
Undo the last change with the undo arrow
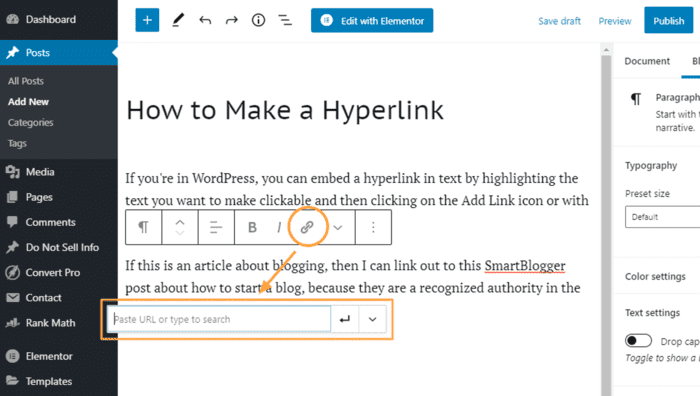click(205, 20)
